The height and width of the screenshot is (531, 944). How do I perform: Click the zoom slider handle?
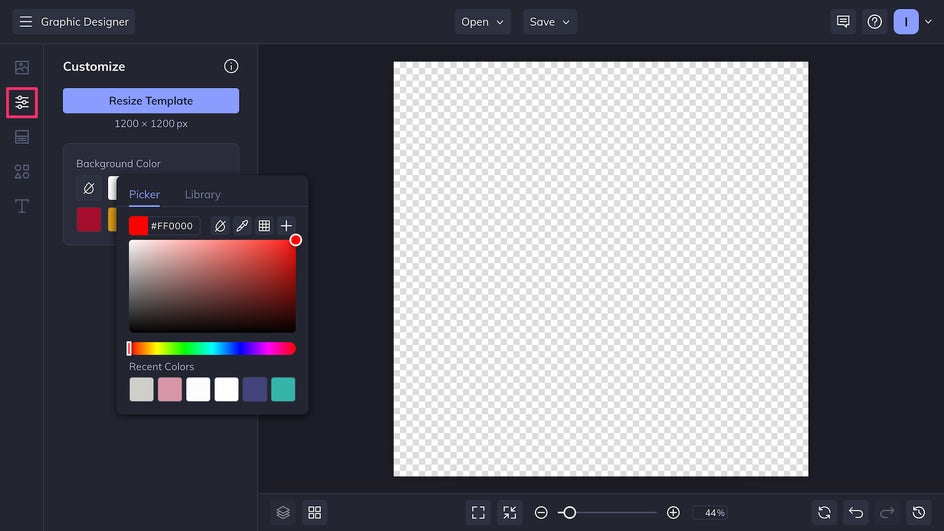click(x=569, y=512)
